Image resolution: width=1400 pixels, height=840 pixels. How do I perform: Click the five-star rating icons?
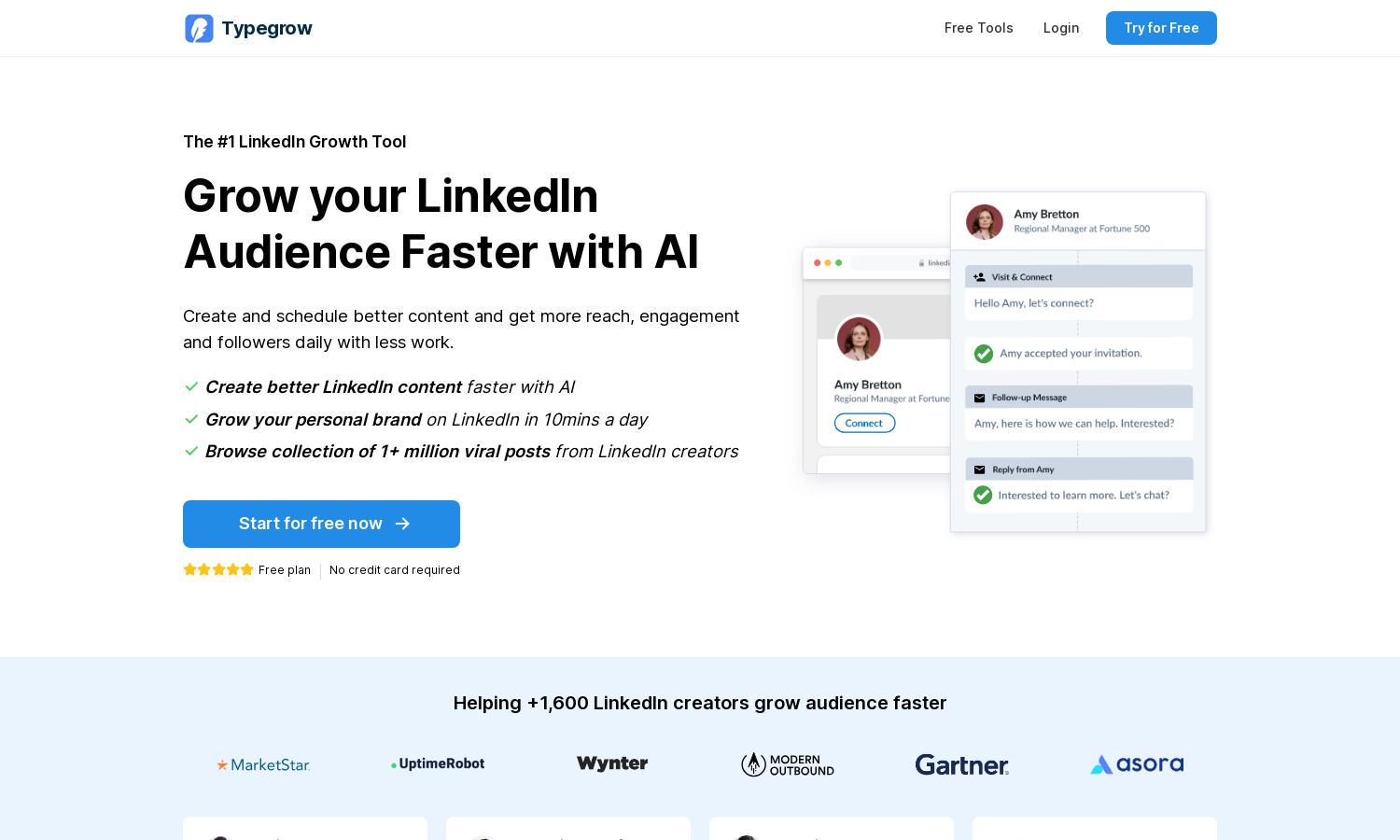click(218, 569)
